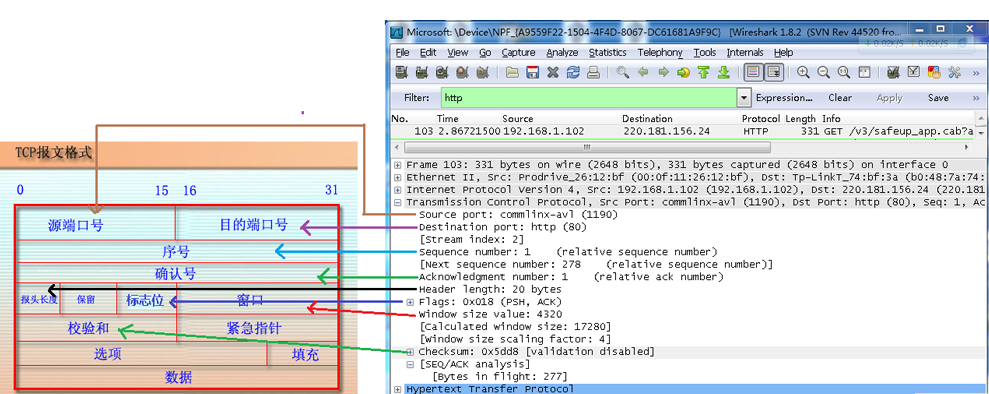Open the Analyze menu
989x394 pixels.
562,52
